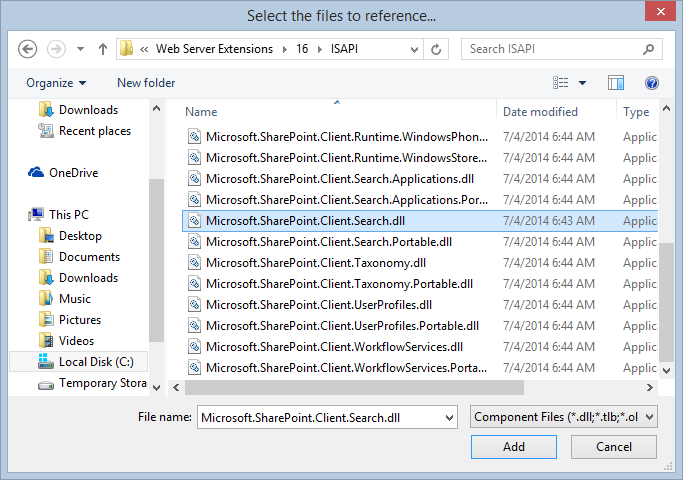Close the Select the files dialog
The image size is (683, 480).
point(660,11)
